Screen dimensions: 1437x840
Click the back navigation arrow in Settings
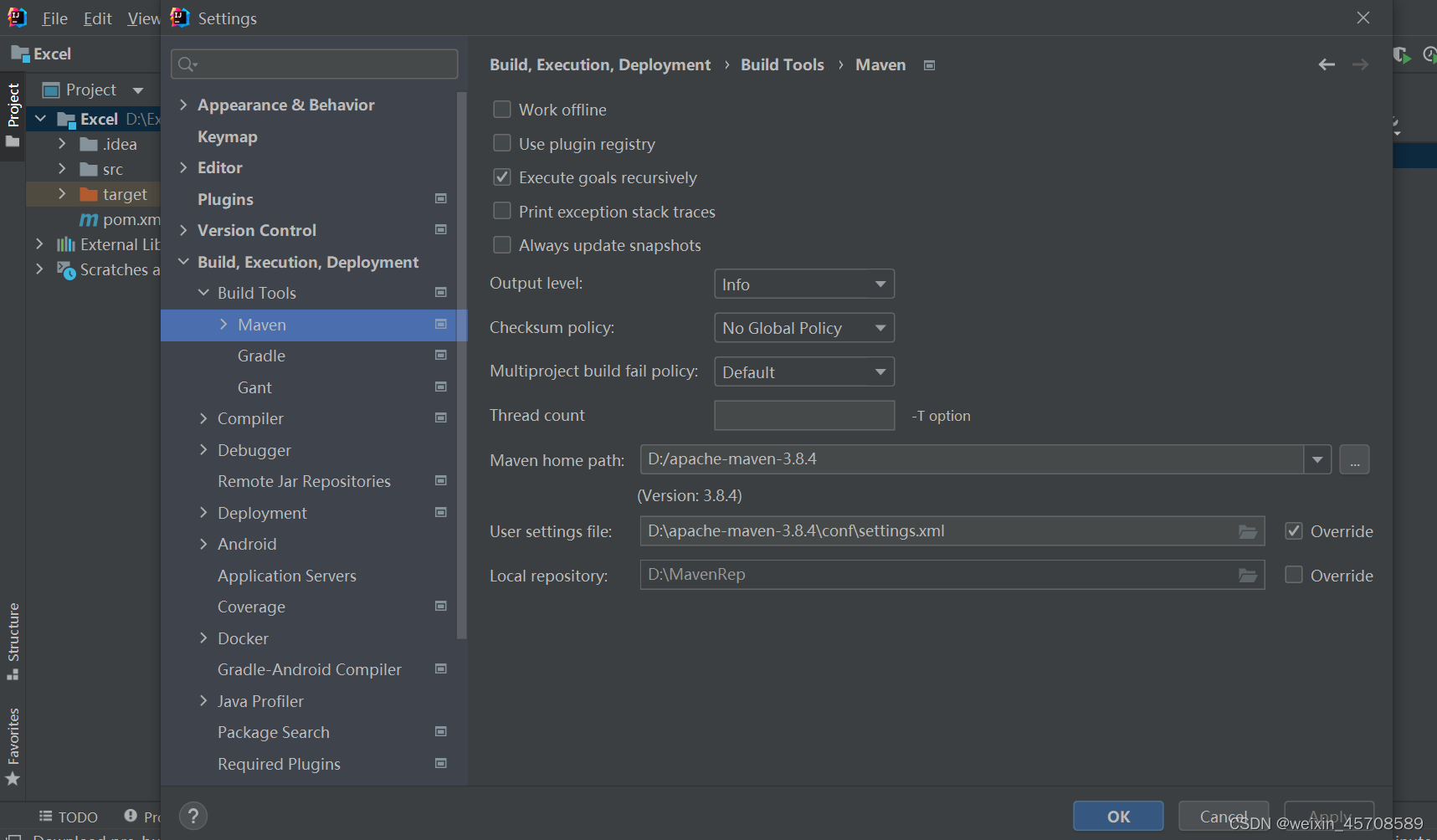click(x=1327, y=64)
